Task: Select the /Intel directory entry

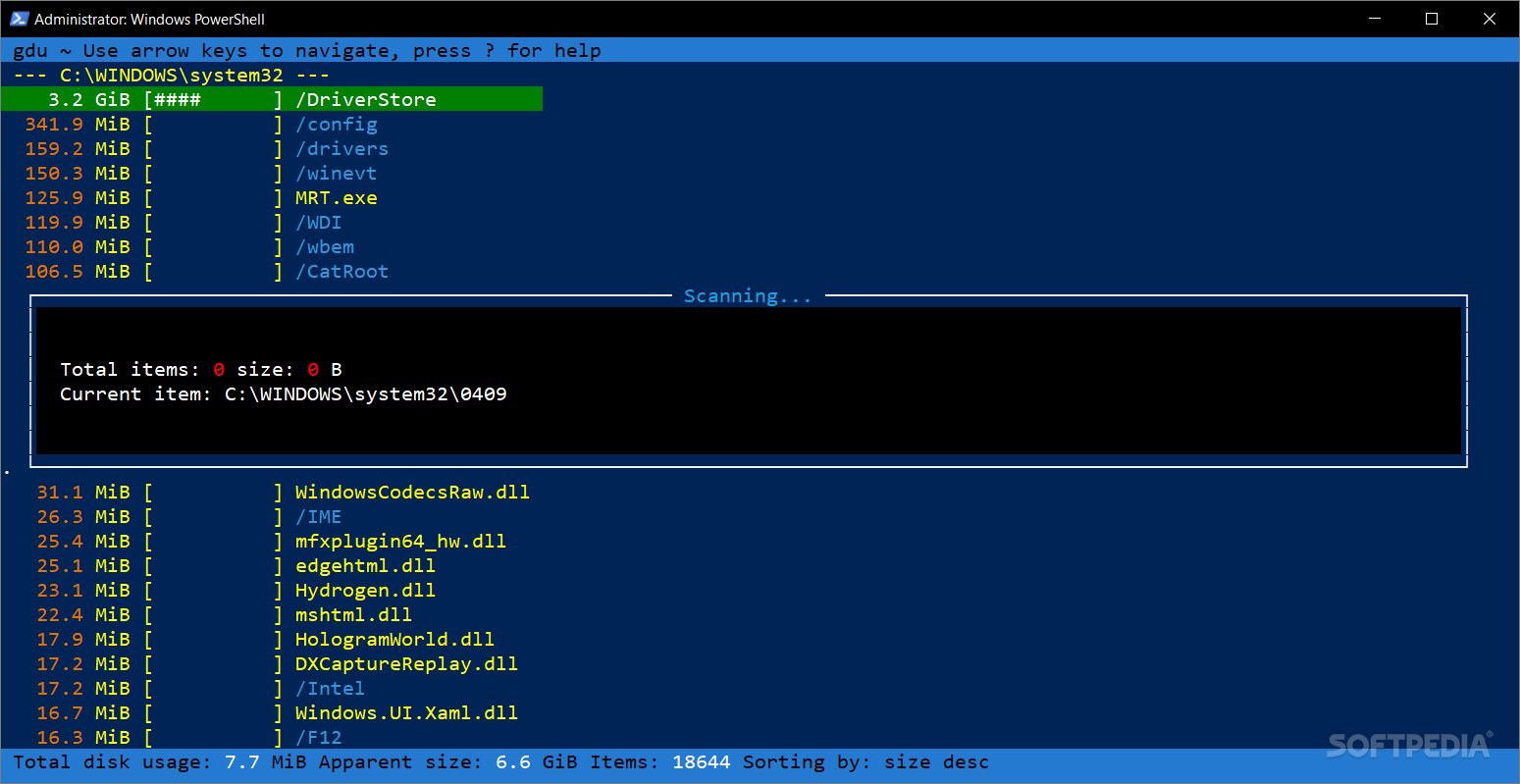Action: pyautogui.click(x=331, y=688)
